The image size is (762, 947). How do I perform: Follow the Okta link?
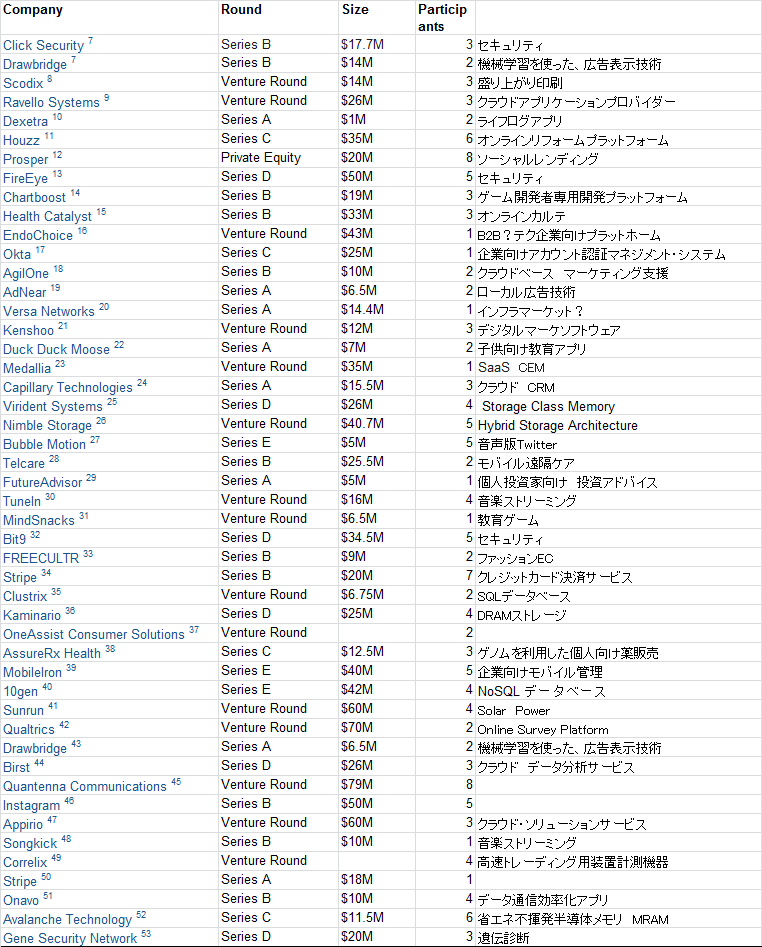coord(17,254)
